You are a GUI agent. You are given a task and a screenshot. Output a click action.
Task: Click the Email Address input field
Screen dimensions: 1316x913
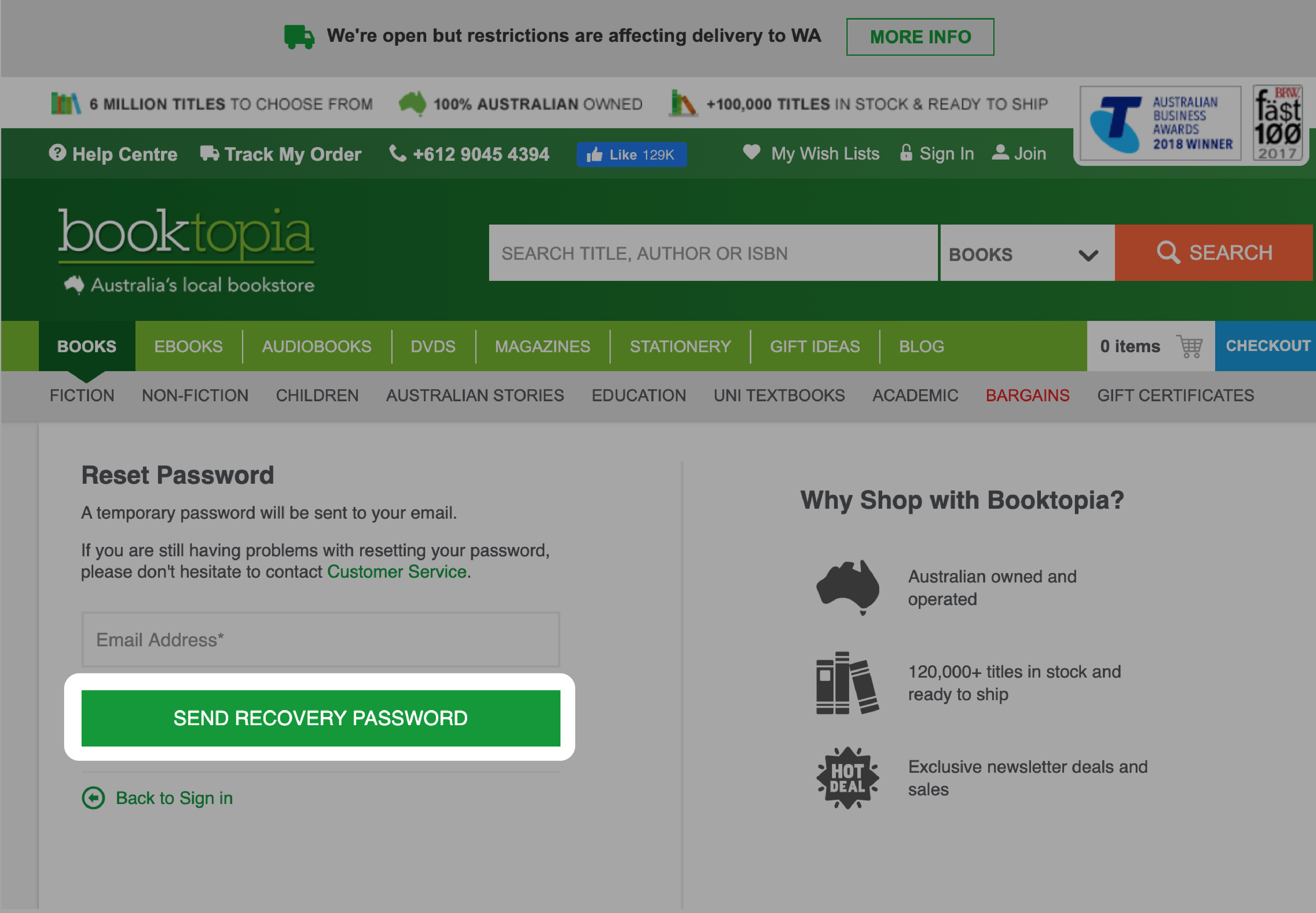point(321,640)
